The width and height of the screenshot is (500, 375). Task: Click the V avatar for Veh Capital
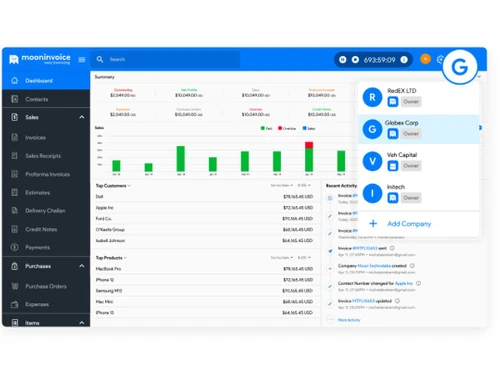(372, 161)
